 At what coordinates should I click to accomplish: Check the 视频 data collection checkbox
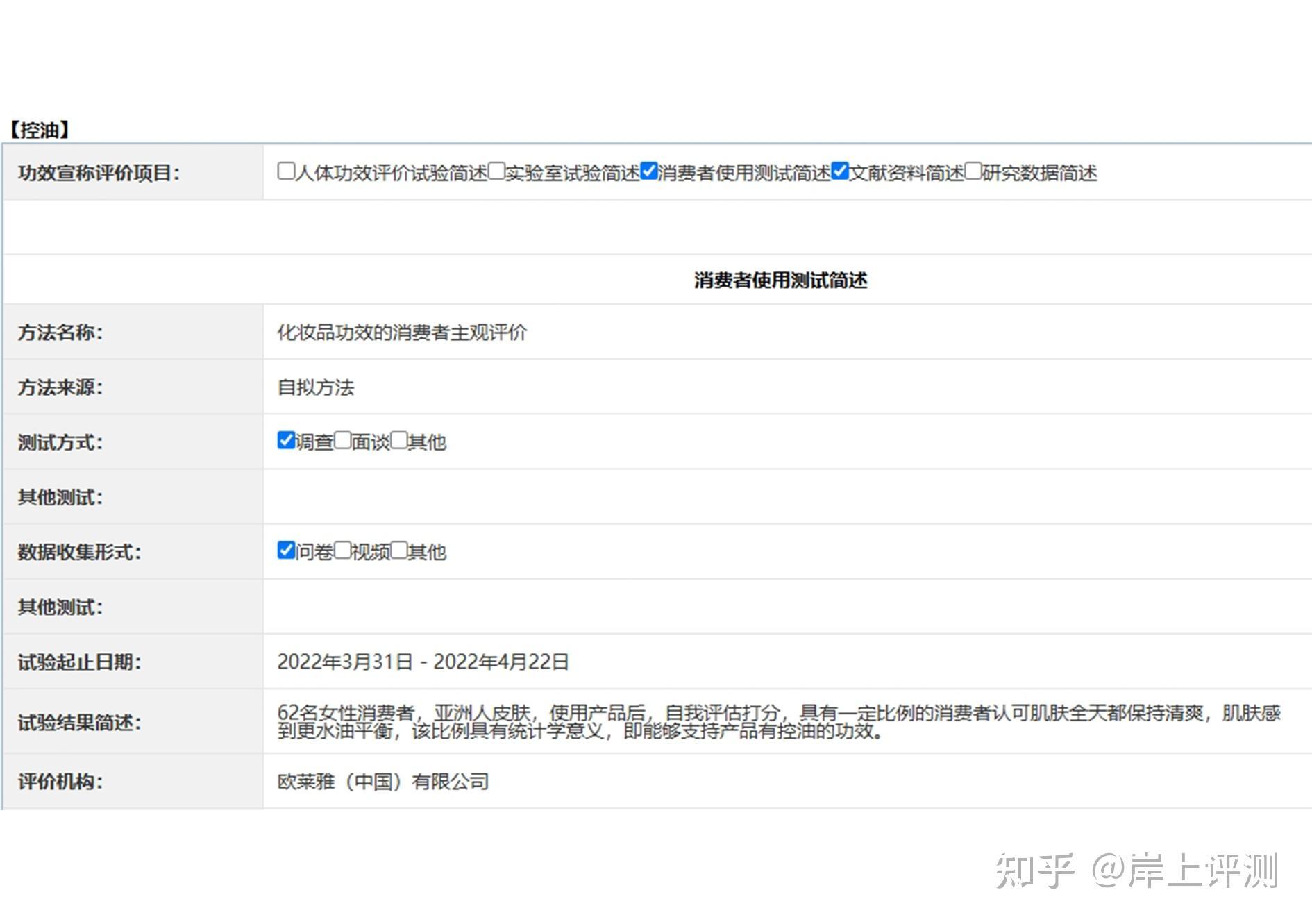[x=343, y=550]
